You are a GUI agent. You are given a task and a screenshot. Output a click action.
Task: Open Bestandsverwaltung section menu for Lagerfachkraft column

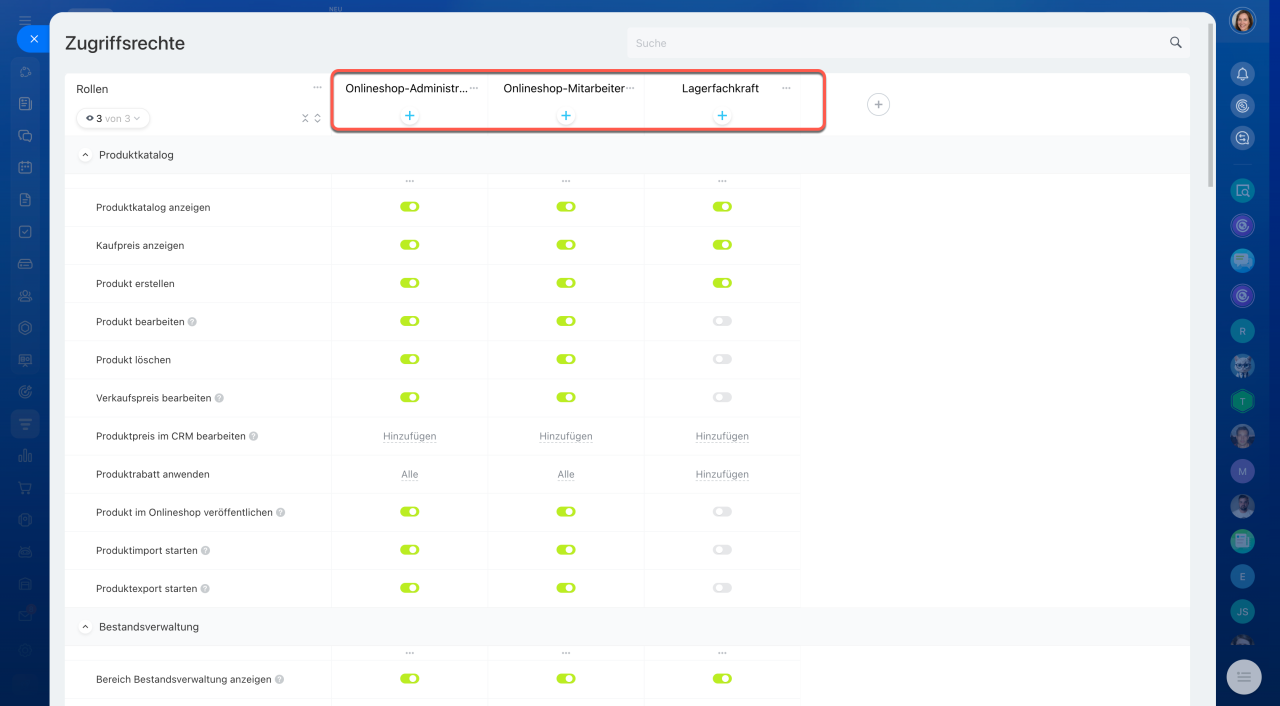click(x=722, y=653)
